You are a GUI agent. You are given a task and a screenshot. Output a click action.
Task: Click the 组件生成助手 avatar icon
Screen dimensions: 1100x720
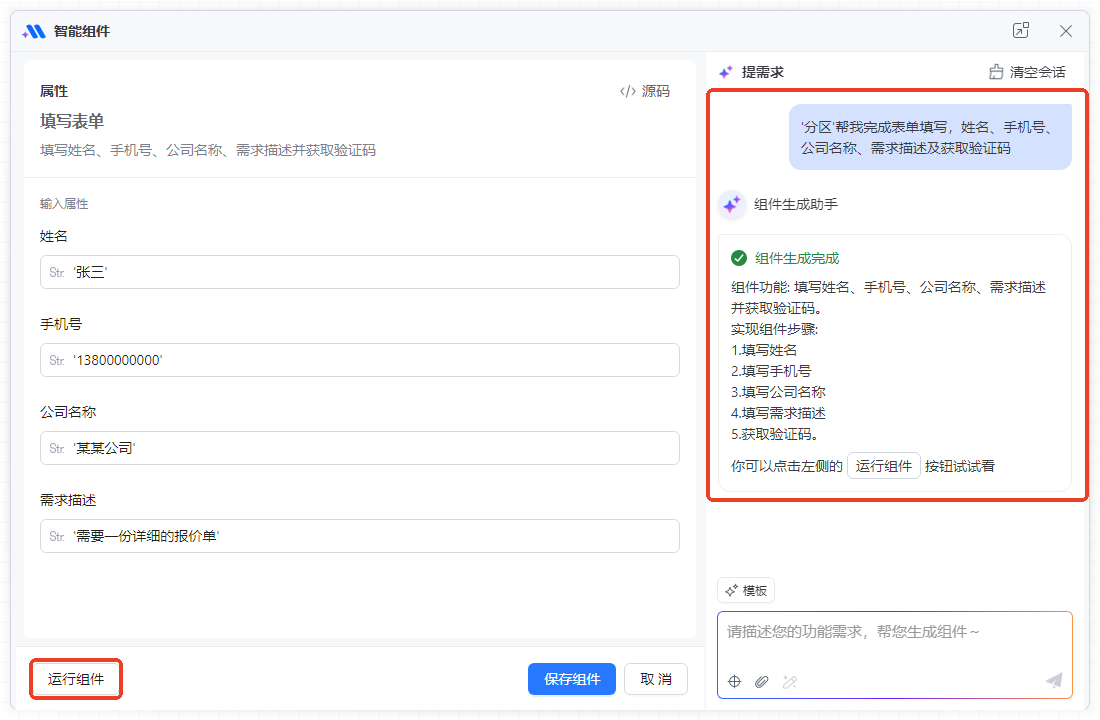732,204
